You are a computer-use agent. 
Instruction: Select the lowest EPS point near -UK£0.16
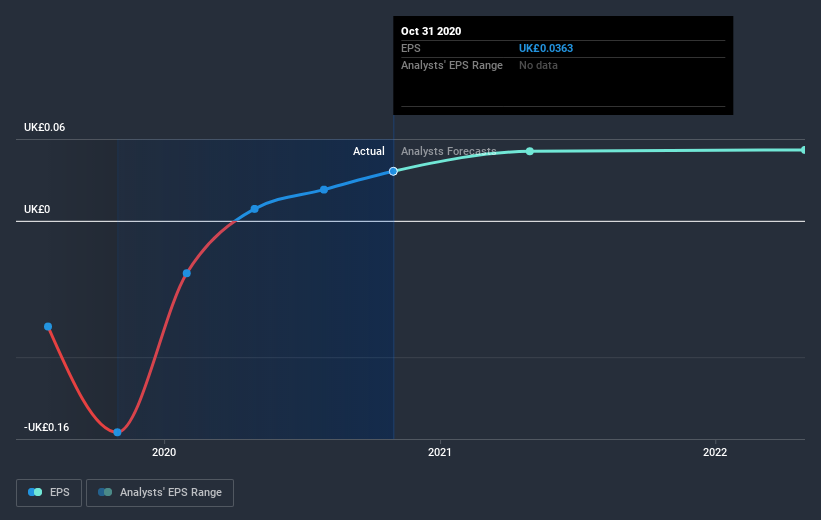pyautogui.click(x=117, y=432)
